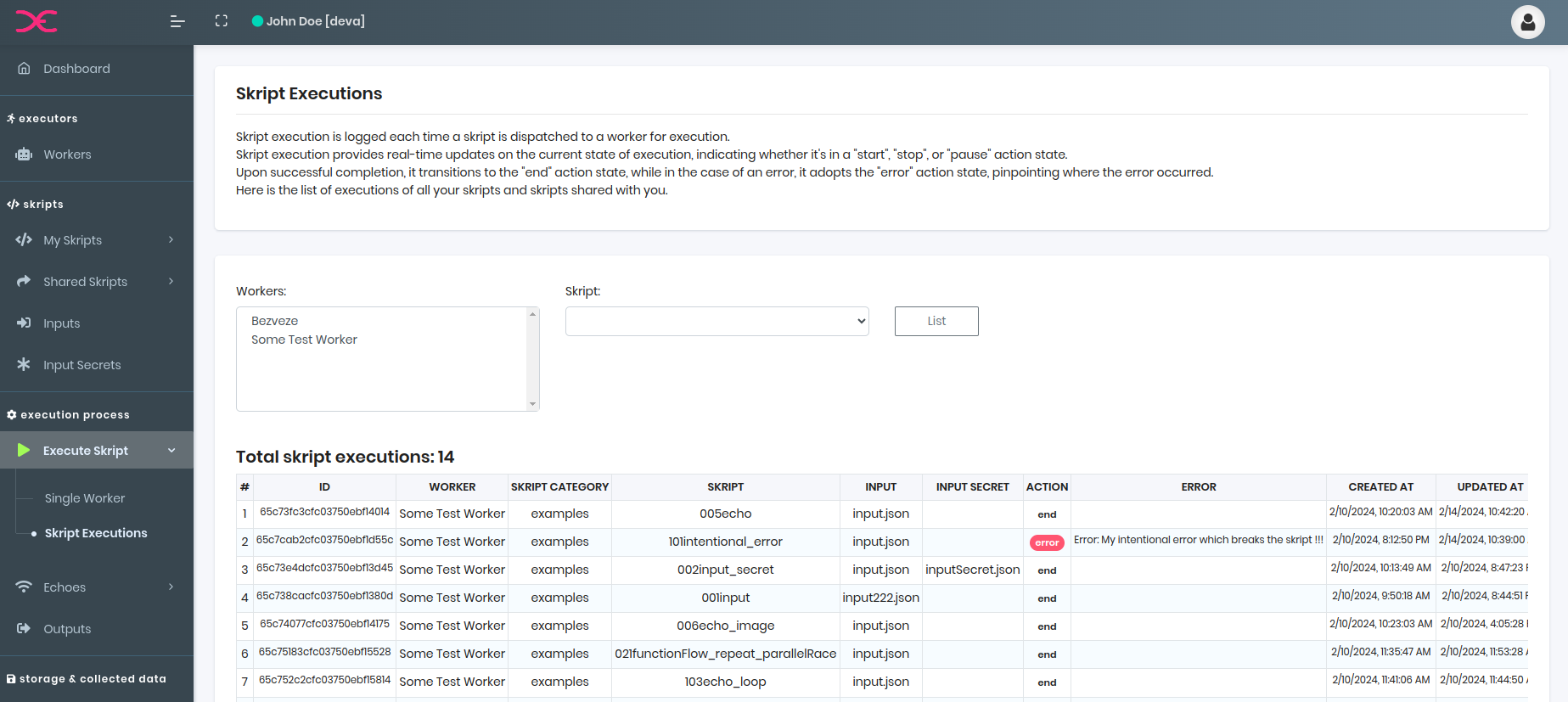Viewport: 1568px width, 702px height.
Task: Click Workers listbox scroll down arrow
Action: pos(533,404)
